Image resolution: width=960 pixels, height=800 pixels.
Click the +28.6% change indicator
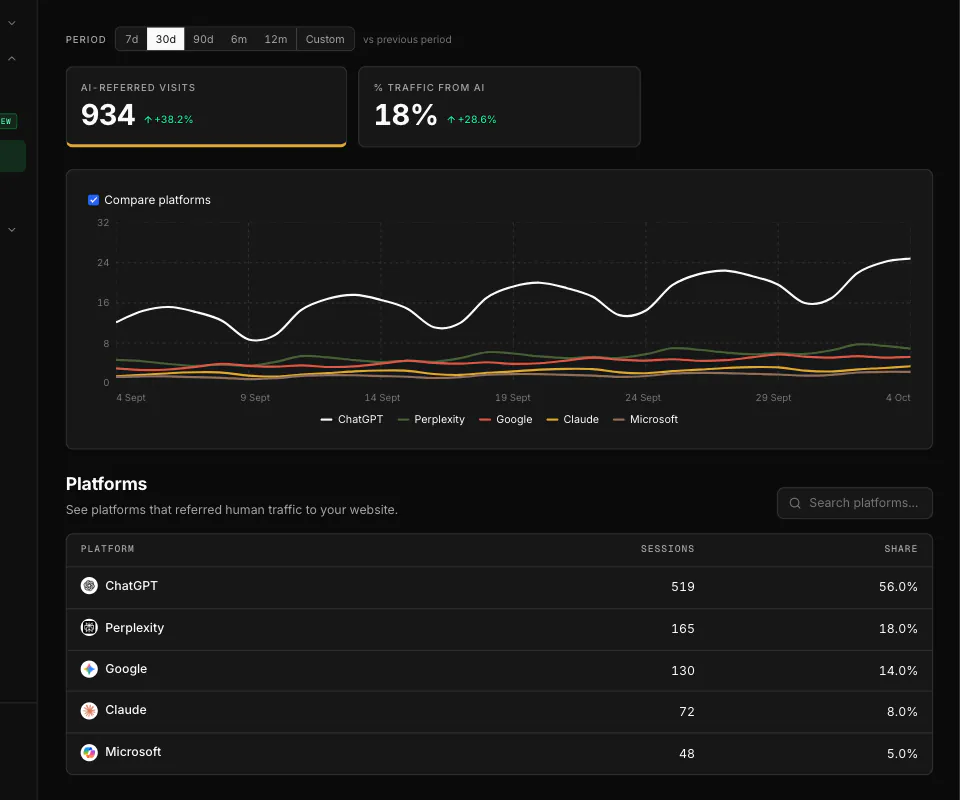(x=471, y=119)
